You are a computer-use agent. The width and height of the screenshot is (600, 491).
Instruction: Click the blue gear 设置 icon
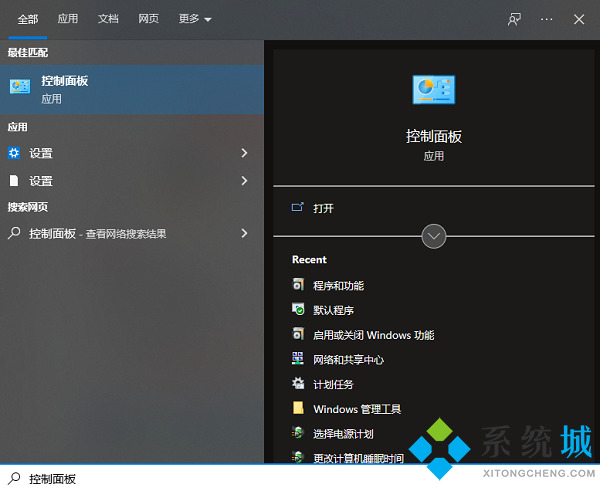point(14,153)
